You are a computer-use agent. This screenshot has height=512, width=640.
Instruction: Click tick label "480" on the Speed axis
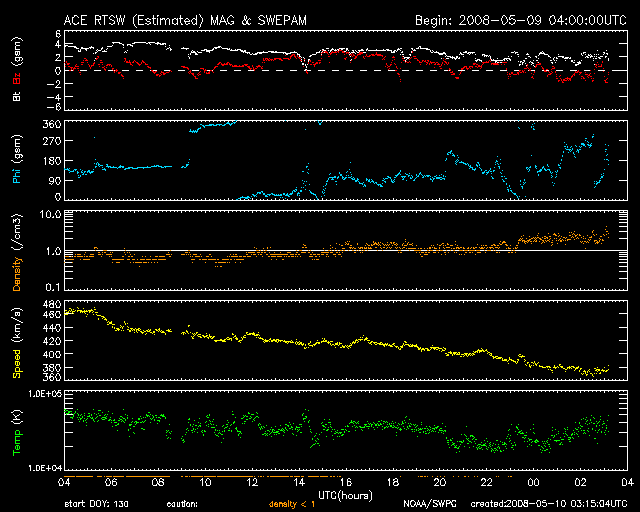click(52, 304)
